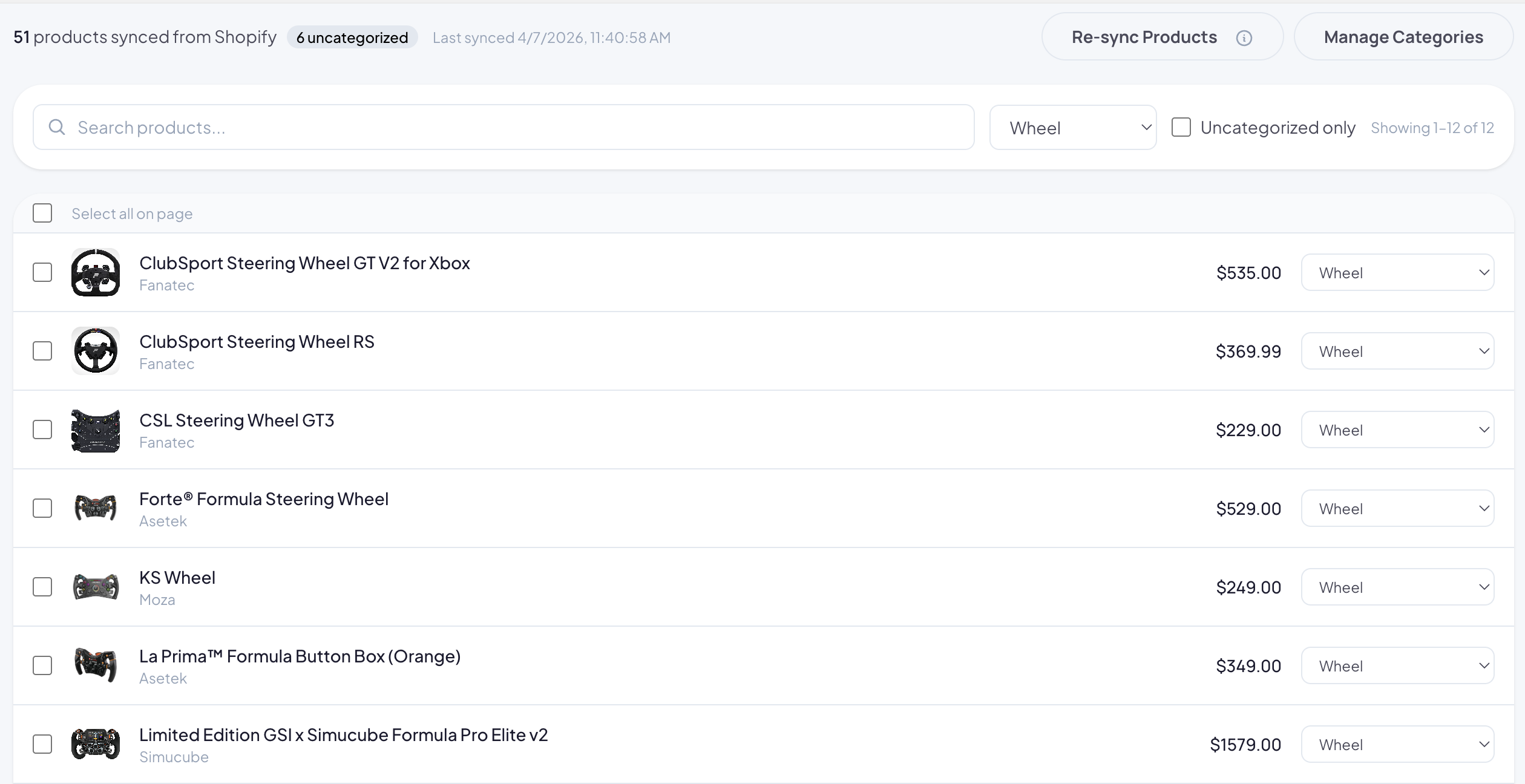Screen dimensions: 1525x784
Task: View the CSL Steering Wheel GT3 thumbnail
Action: coord(96,430)
